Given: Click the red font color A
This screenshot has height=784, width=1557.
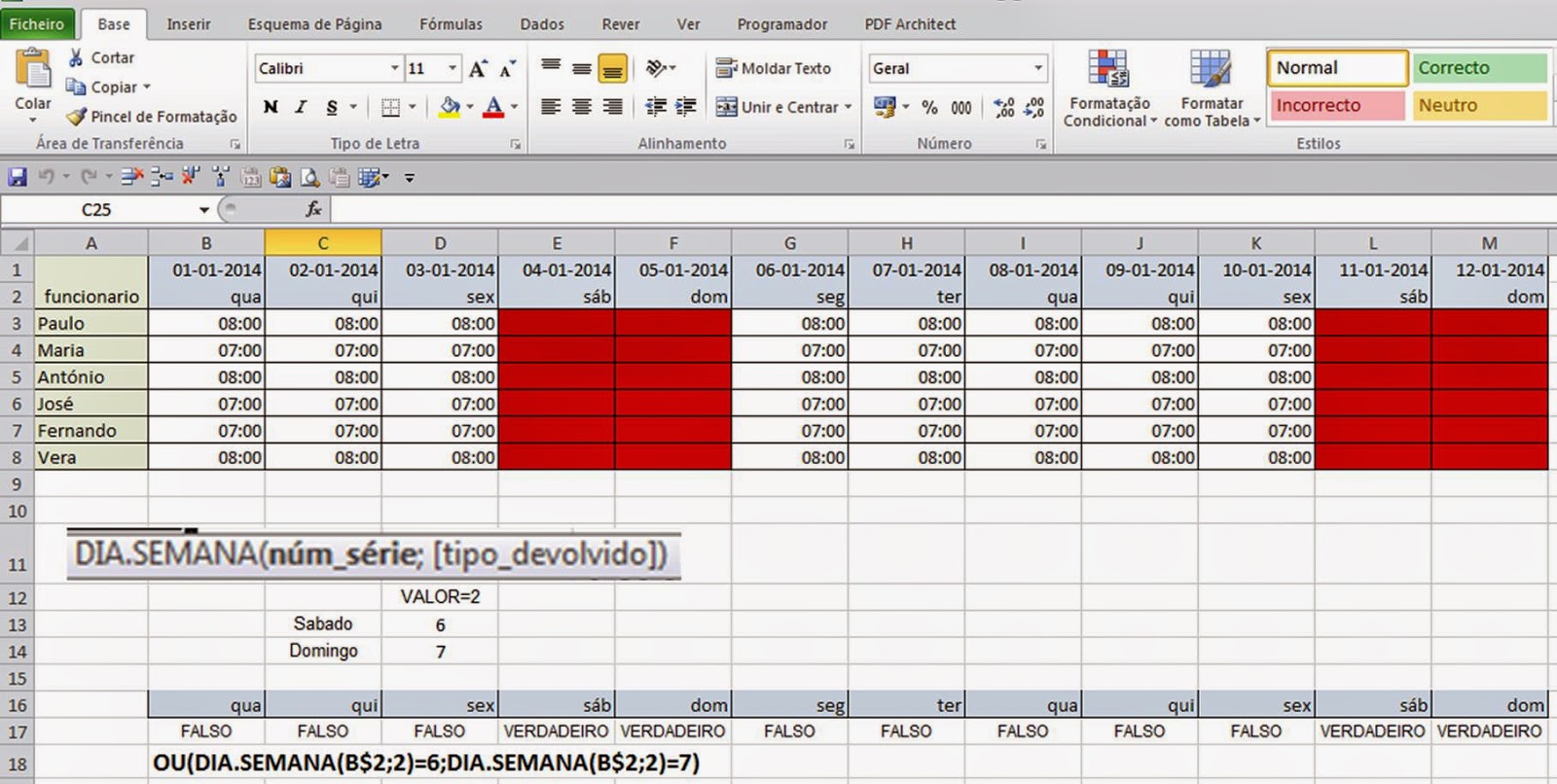Looking at the screenshot, I should 493,107.
